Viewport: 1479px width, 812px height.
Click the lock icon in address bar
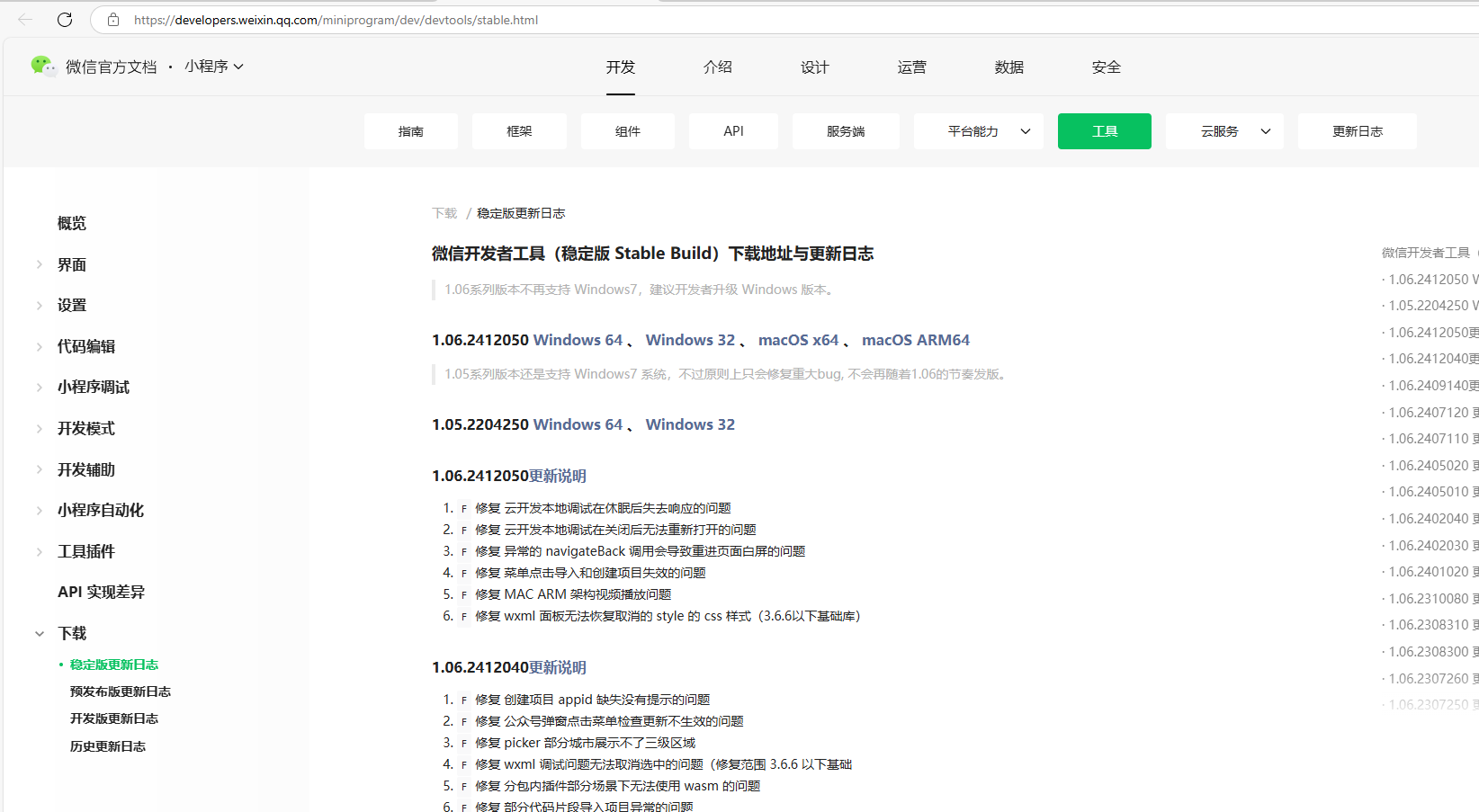113,19
